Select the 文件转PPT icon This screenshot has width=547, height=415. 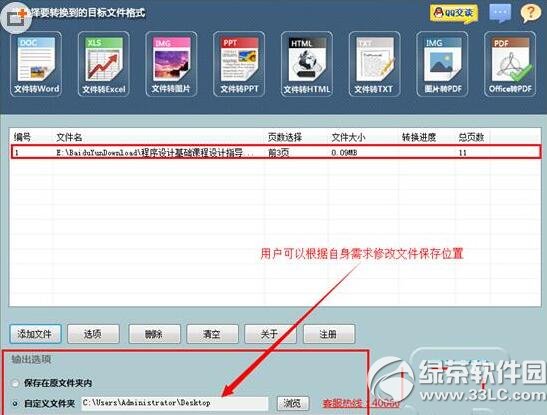(x=239, y=64)
